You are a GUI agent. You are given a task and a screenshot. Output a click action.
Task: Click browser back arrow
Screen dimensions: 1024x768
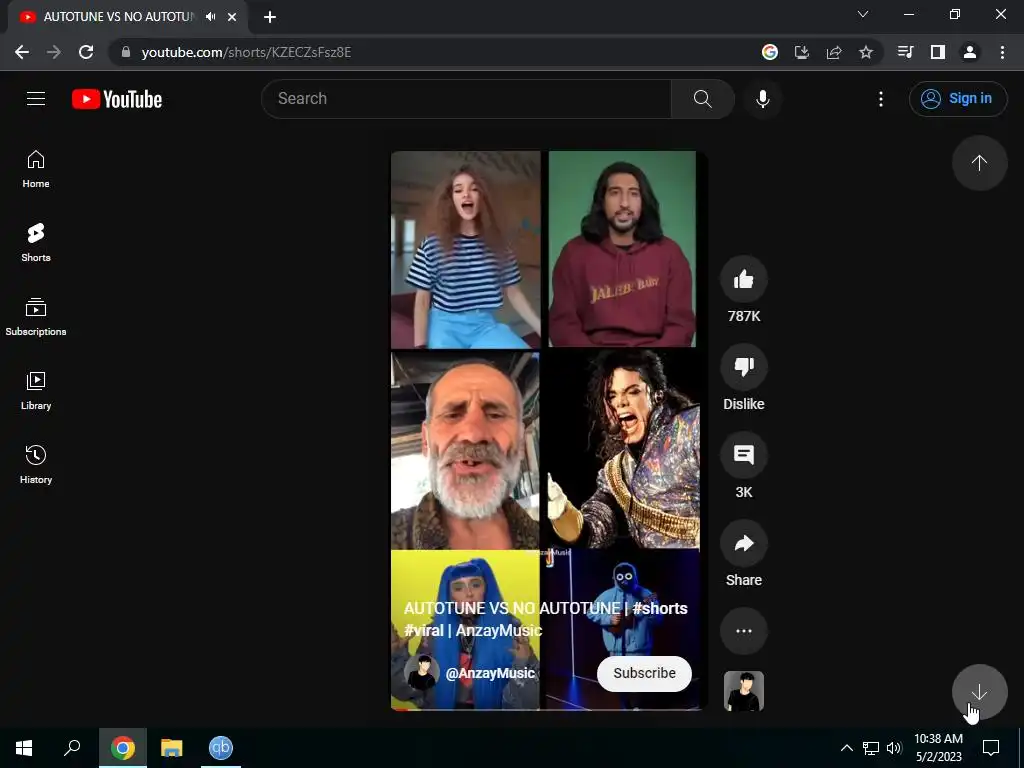pyautogui.click(x=22, y=52)
